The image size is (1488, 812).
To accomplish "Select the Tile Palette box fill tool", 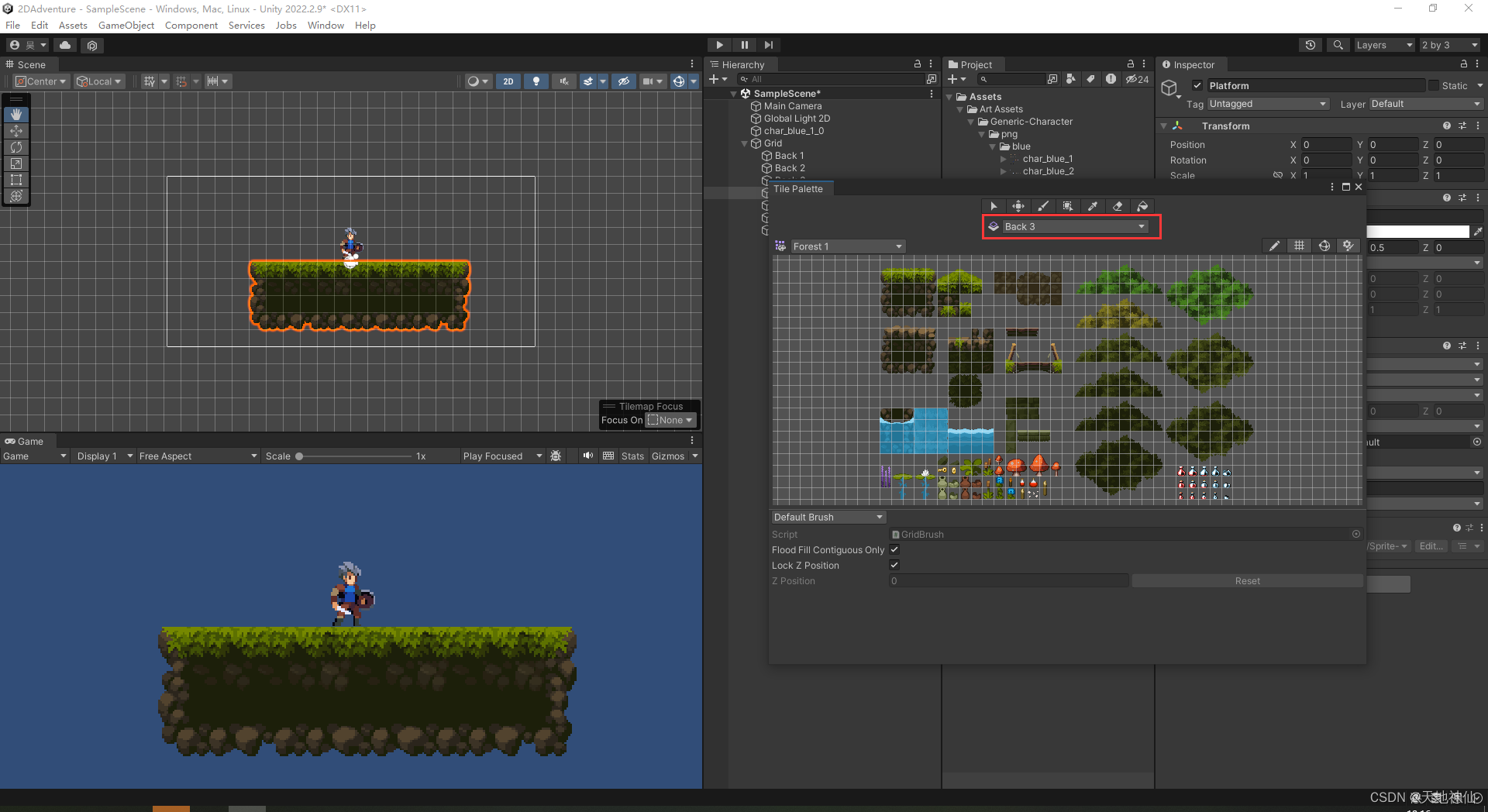I will coord(1068,206).
